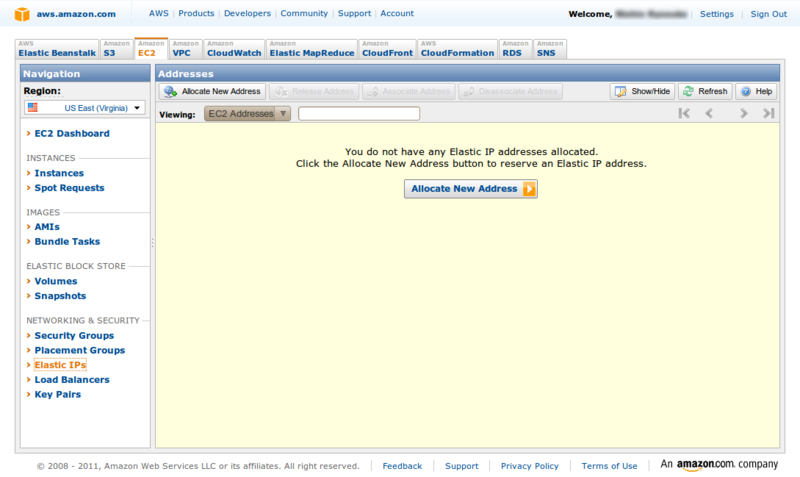Open Support top menu
Viewport: 800px width, 477px height.
coord(355,13)
